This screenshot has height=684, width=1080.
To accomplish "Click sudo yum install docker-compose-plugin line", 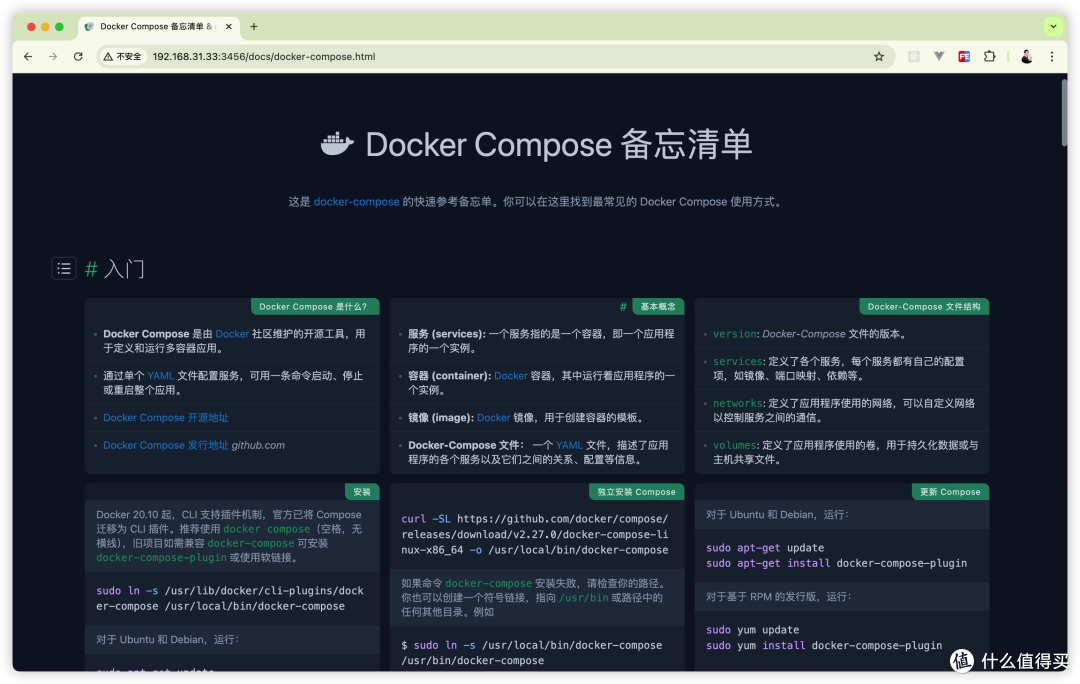I will pos(824,645).
